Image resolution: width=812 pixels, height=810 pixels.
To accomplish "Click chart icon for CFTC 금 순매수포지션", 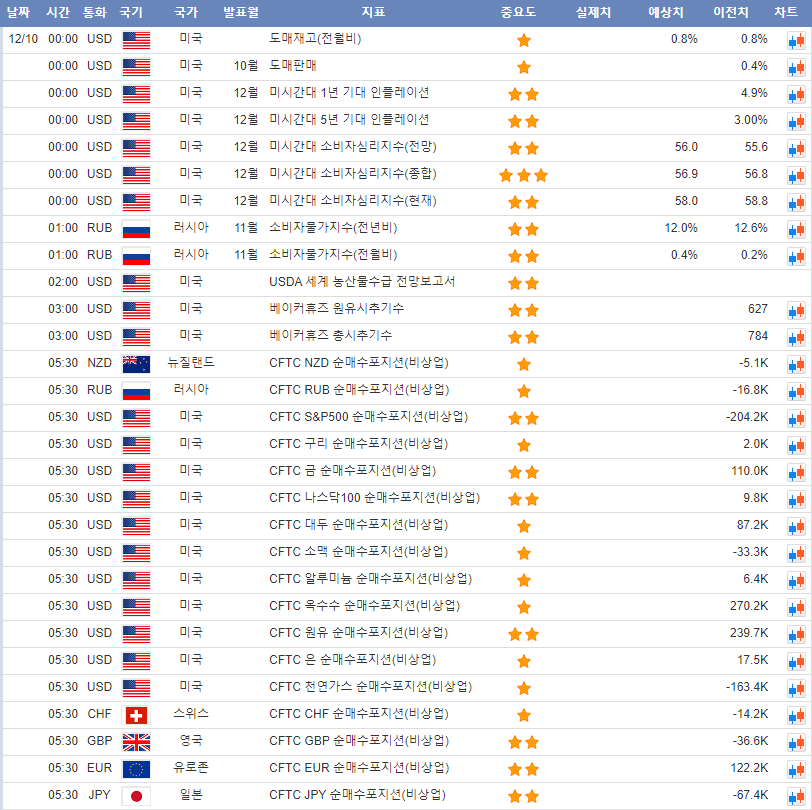I will point(795,472).
